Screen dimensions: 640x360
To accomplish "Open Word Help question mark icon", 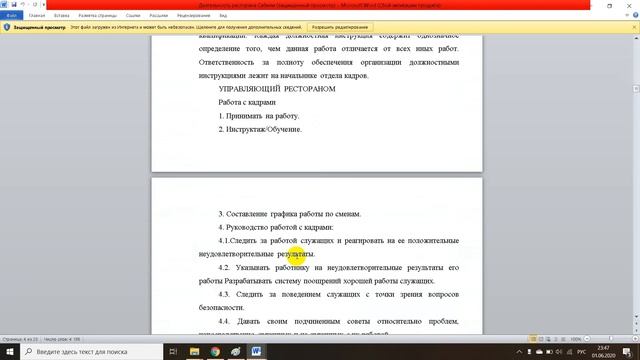I will [636, 15].
